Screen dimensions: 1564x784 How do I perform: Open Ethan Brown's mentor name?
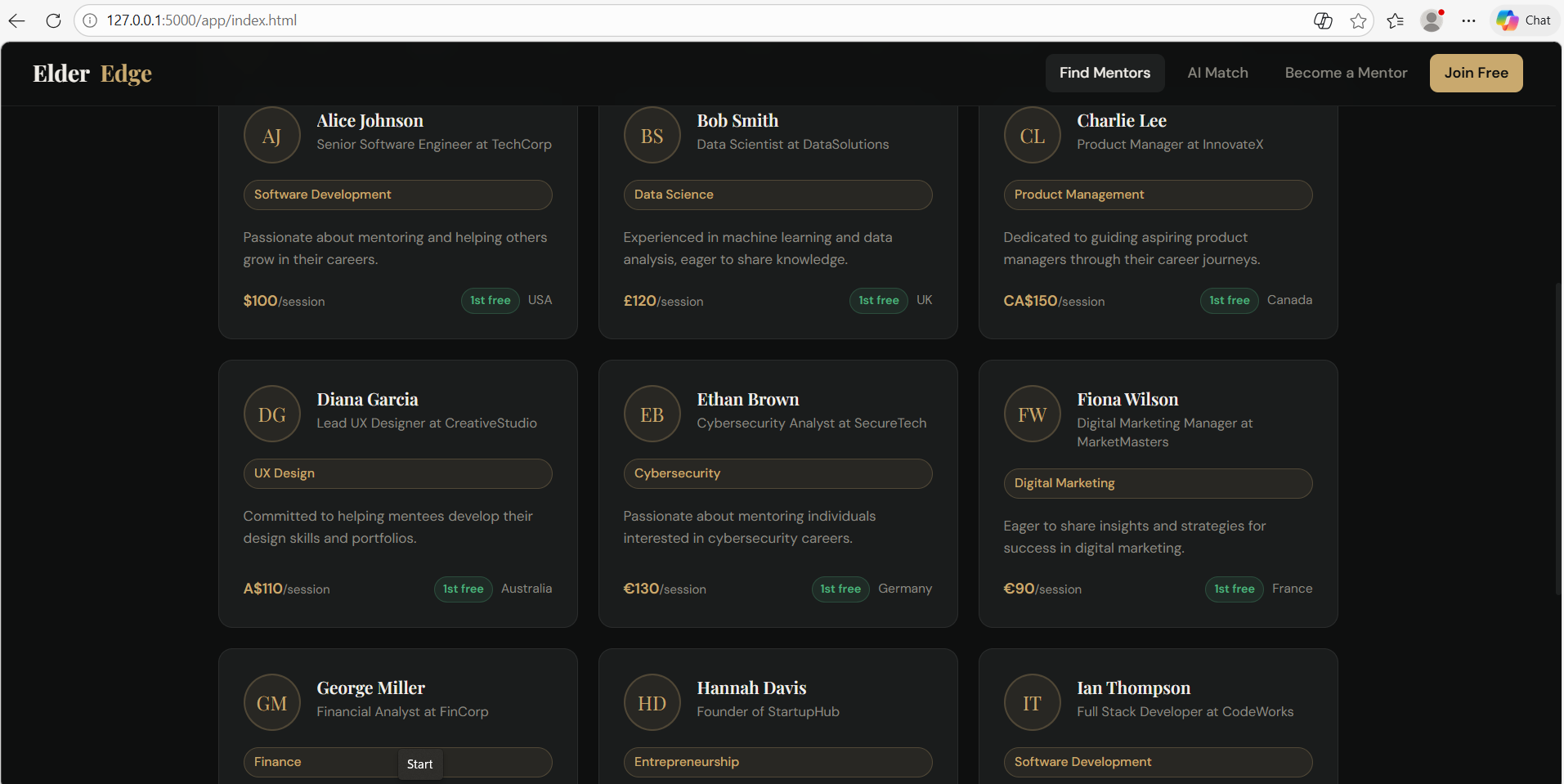coord(748,400)
